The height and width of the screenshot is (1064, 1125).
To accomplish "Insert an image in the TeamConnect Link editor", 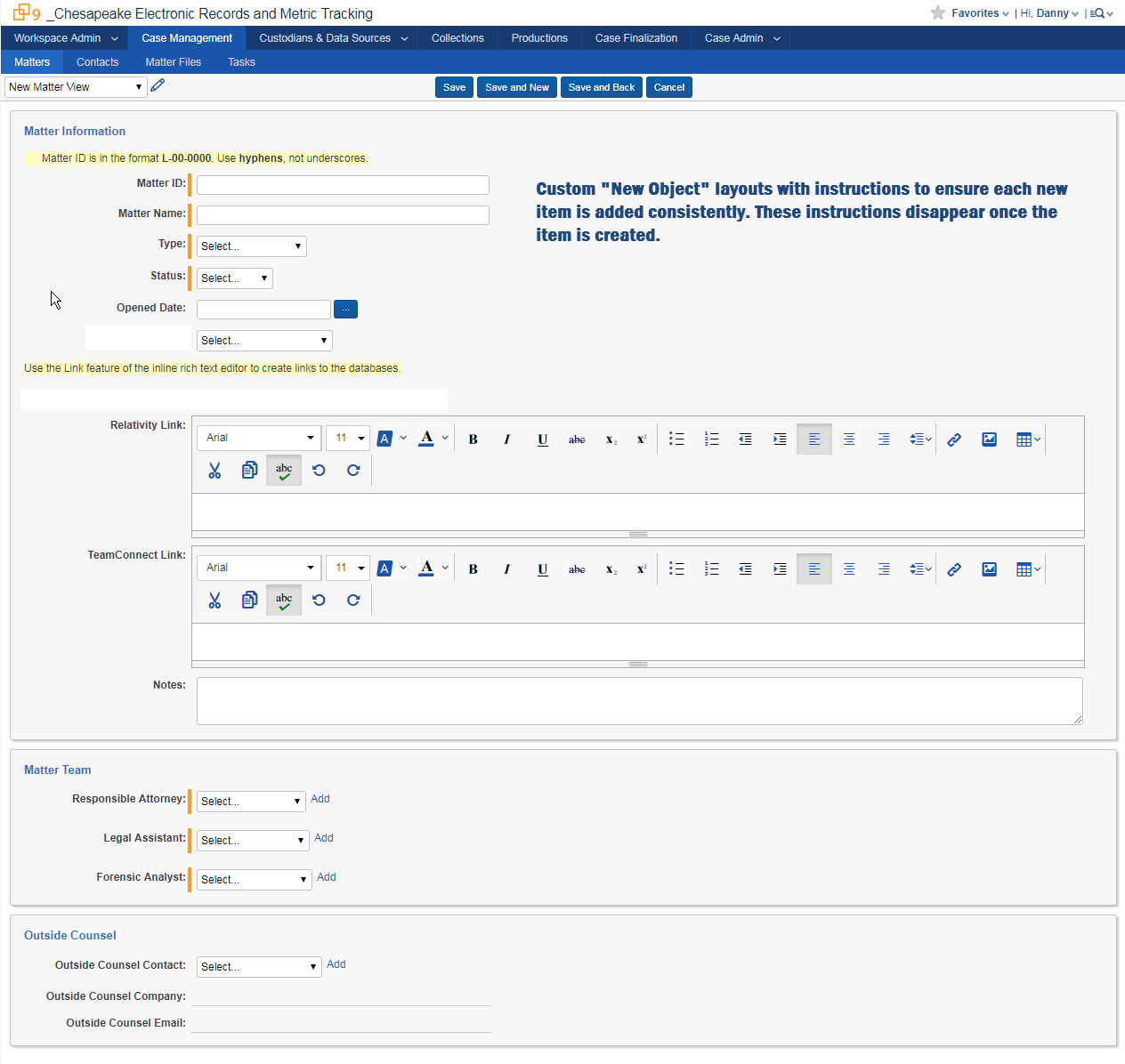I will (989, 568).
